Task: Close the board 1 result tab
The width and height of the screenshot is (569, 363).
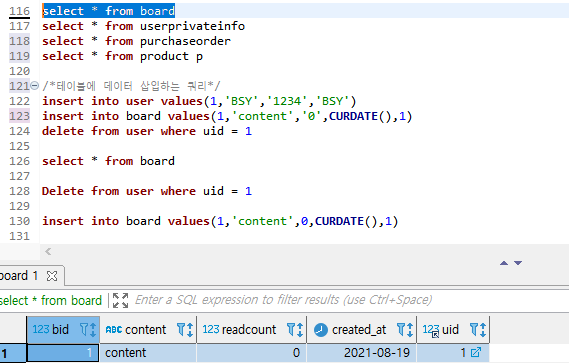Action: pyautogui.click(x=52, y=276)
